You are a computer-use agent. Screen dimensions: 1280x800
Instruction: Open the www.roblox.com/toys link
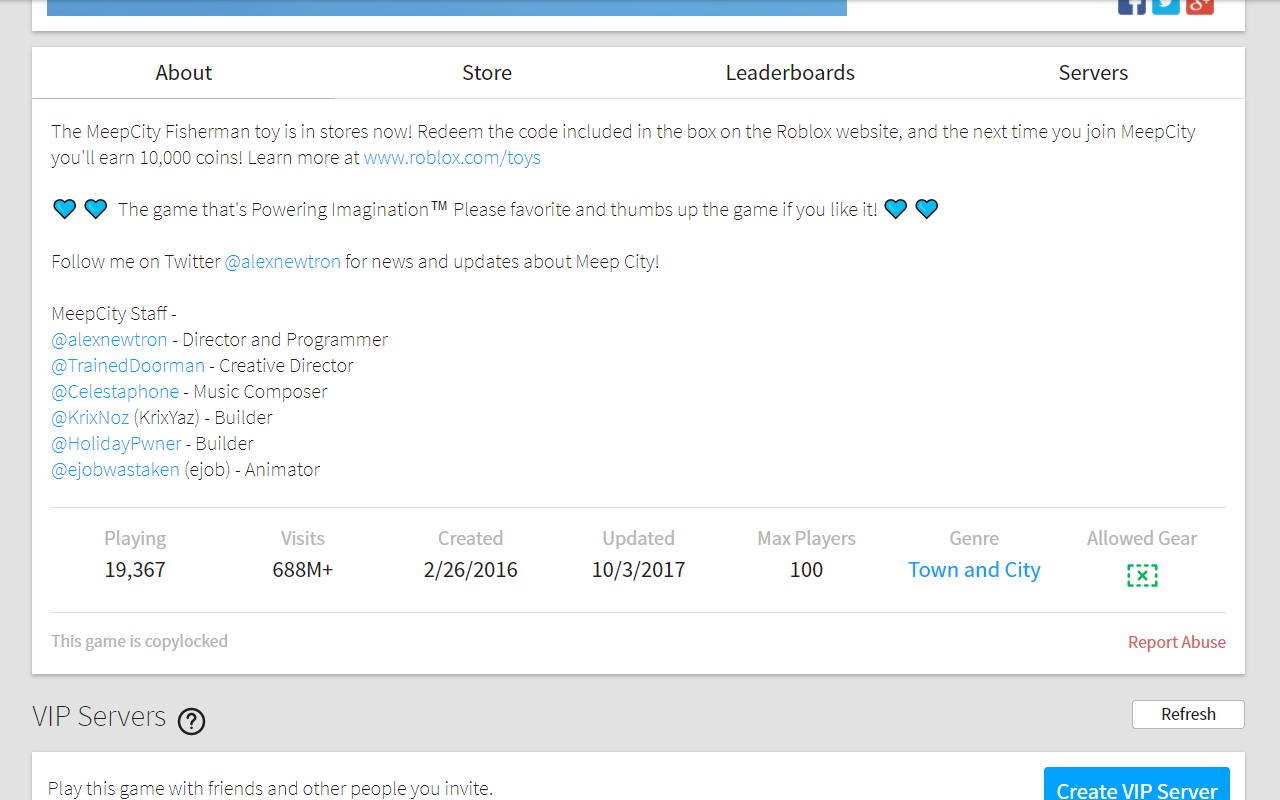point(452,158)
